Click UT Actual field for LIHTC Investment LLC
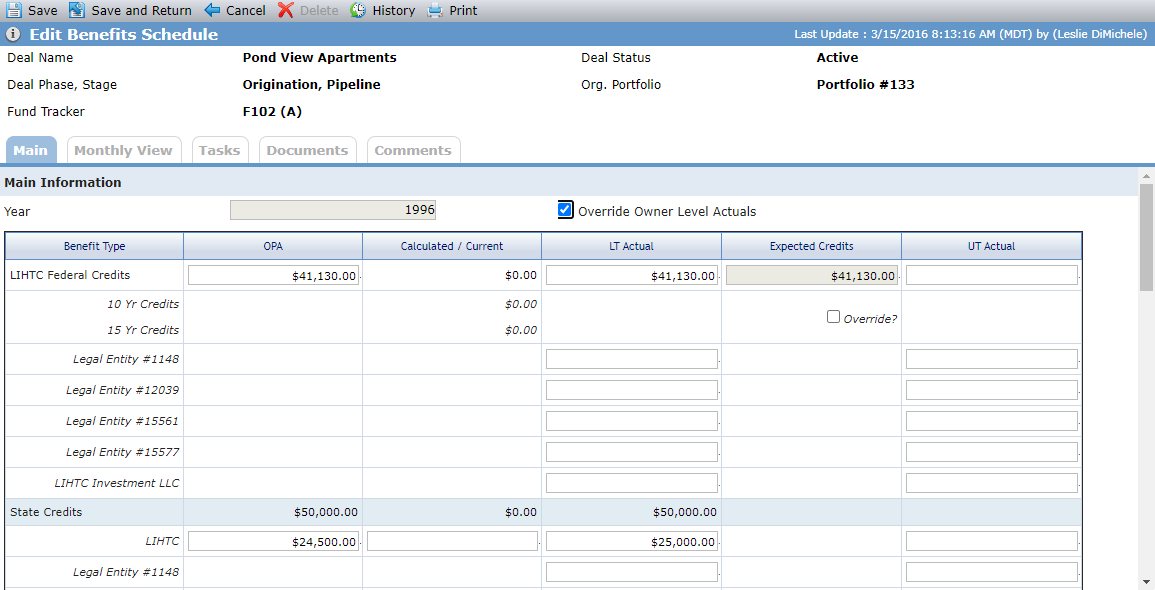Image resolution: width=1155 pixels, height=590 pixels. [x=991, y=482]
